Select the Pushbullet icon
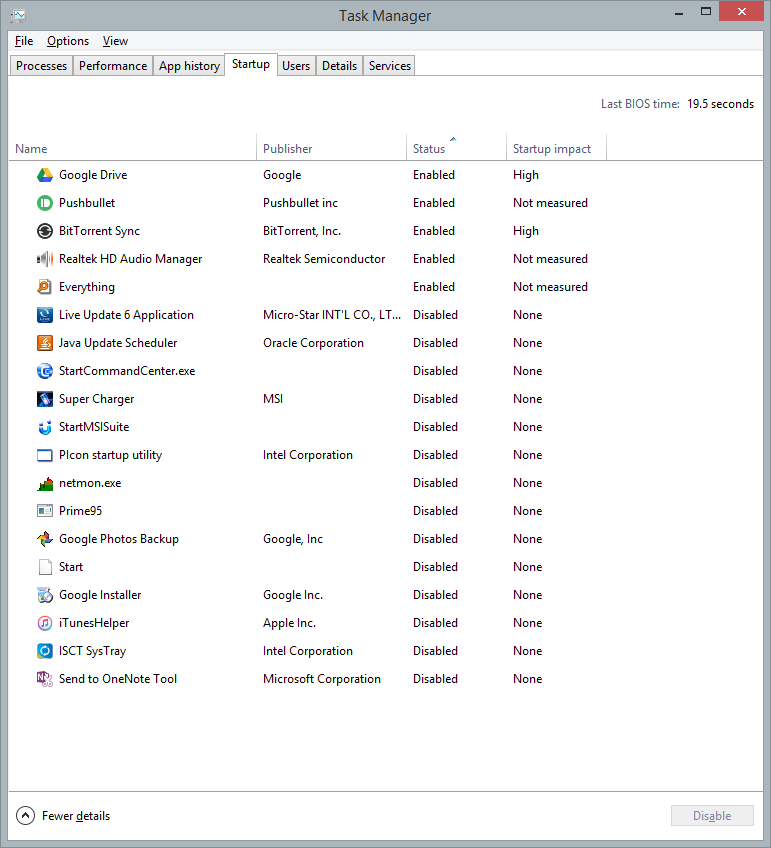 point(44,203)
